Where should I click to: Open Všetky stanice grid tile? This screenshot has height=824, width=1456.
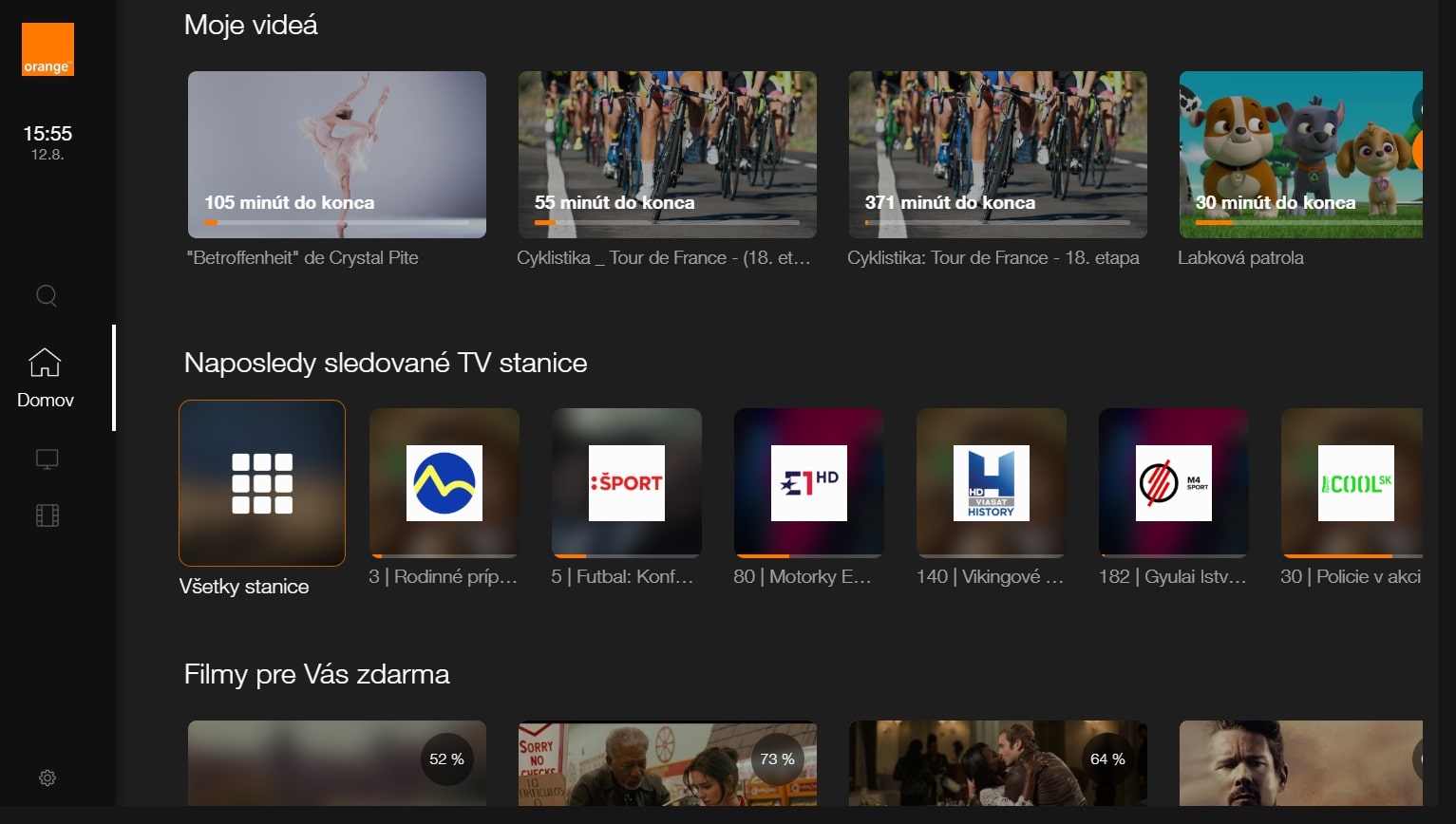click(262, 483)
